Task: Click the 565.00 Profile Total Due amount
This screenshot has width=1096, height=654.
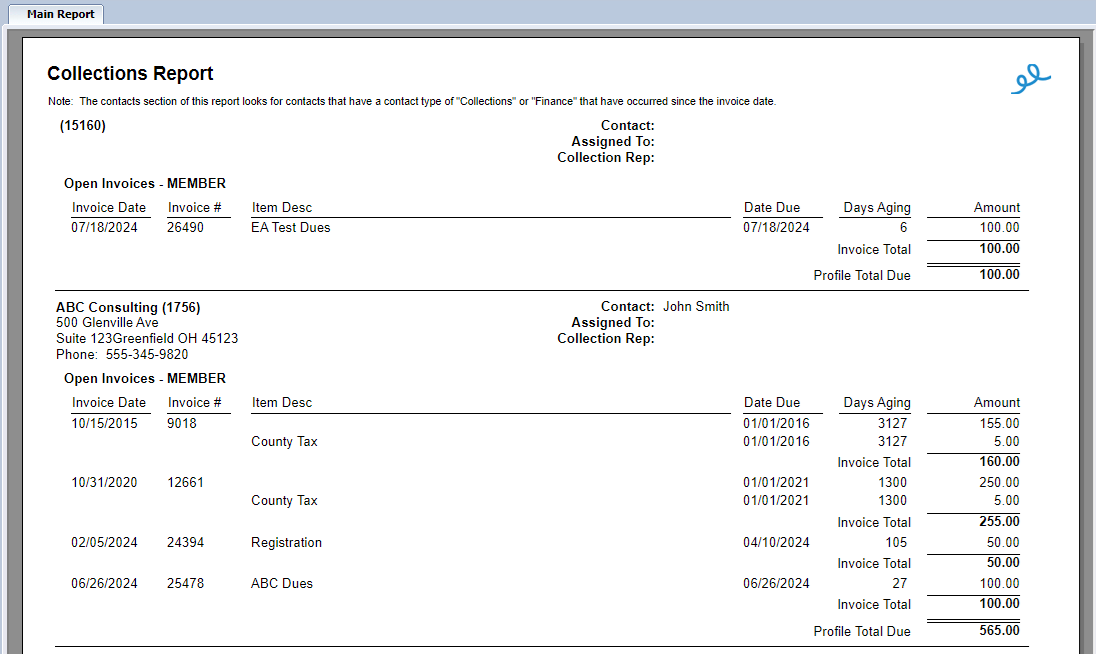Action: point(999,631)
